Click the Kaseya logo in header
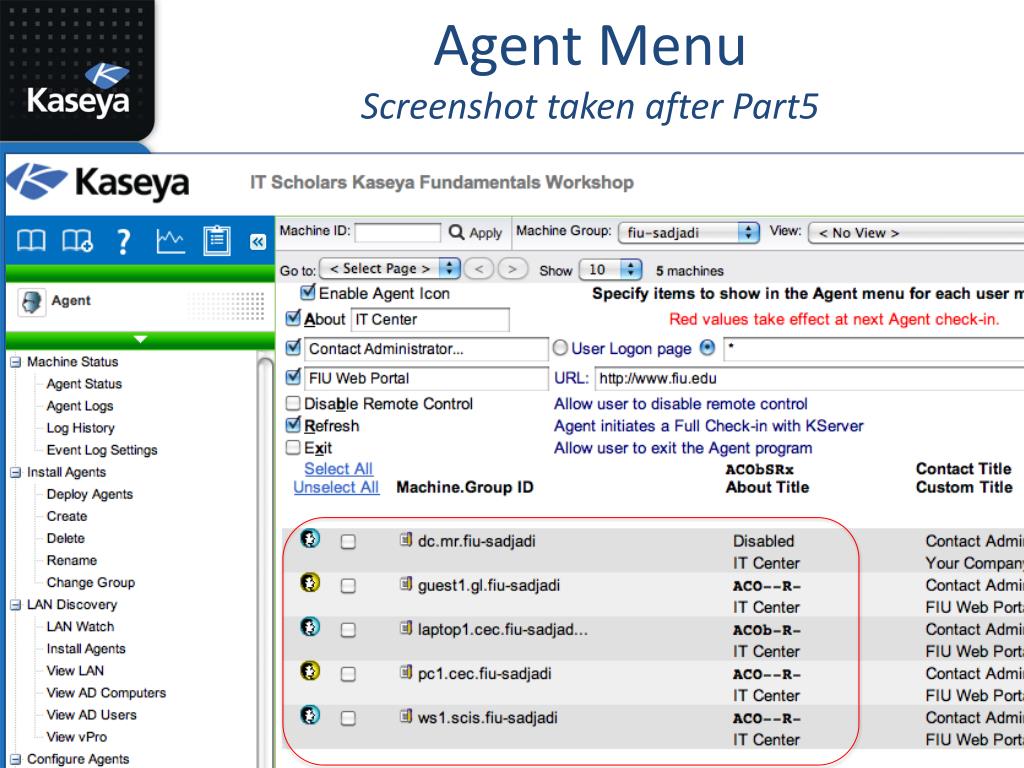This screenshot has height=768, width=1024. tap(98, 182)
